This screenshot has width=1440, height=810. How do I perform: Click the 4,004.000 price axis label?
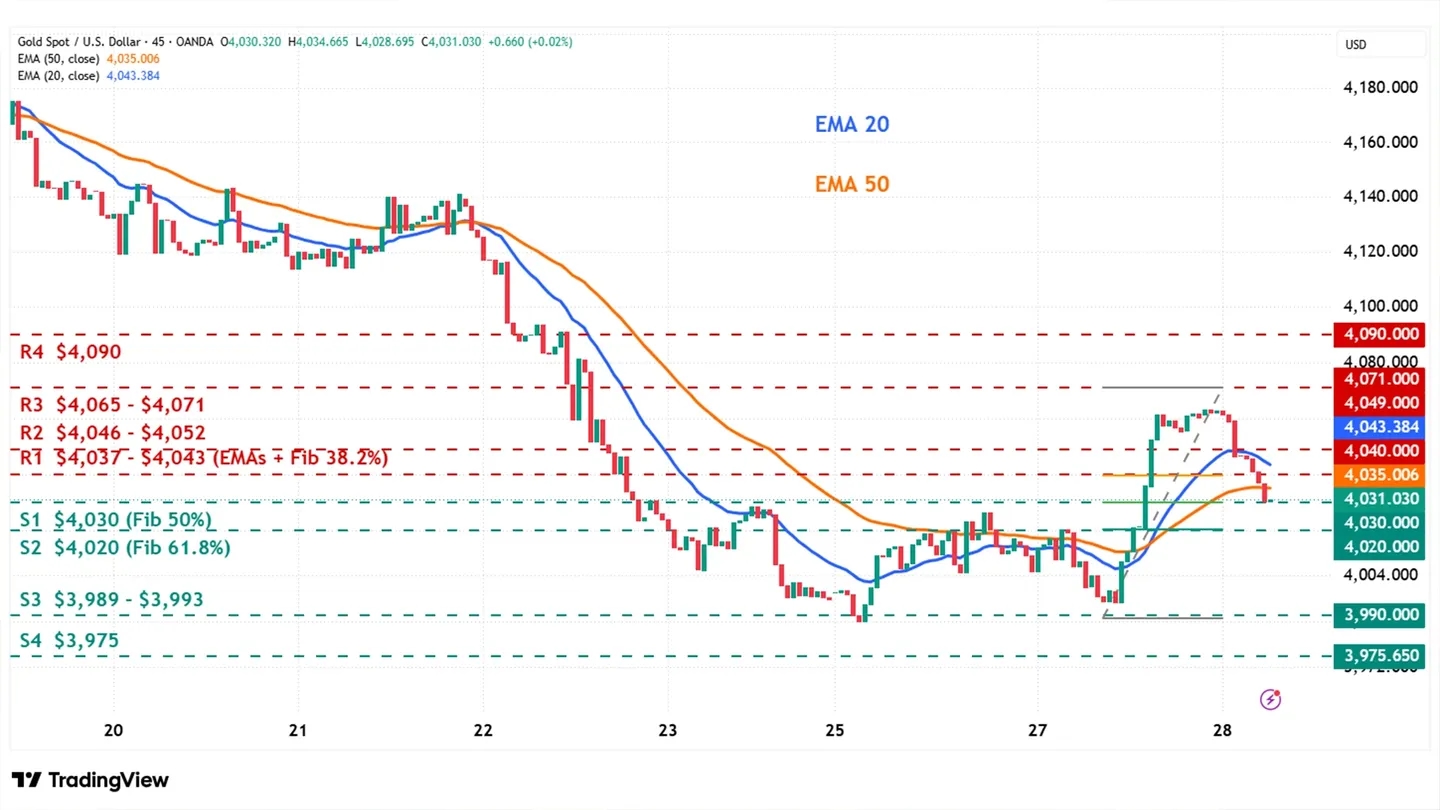1379,575
